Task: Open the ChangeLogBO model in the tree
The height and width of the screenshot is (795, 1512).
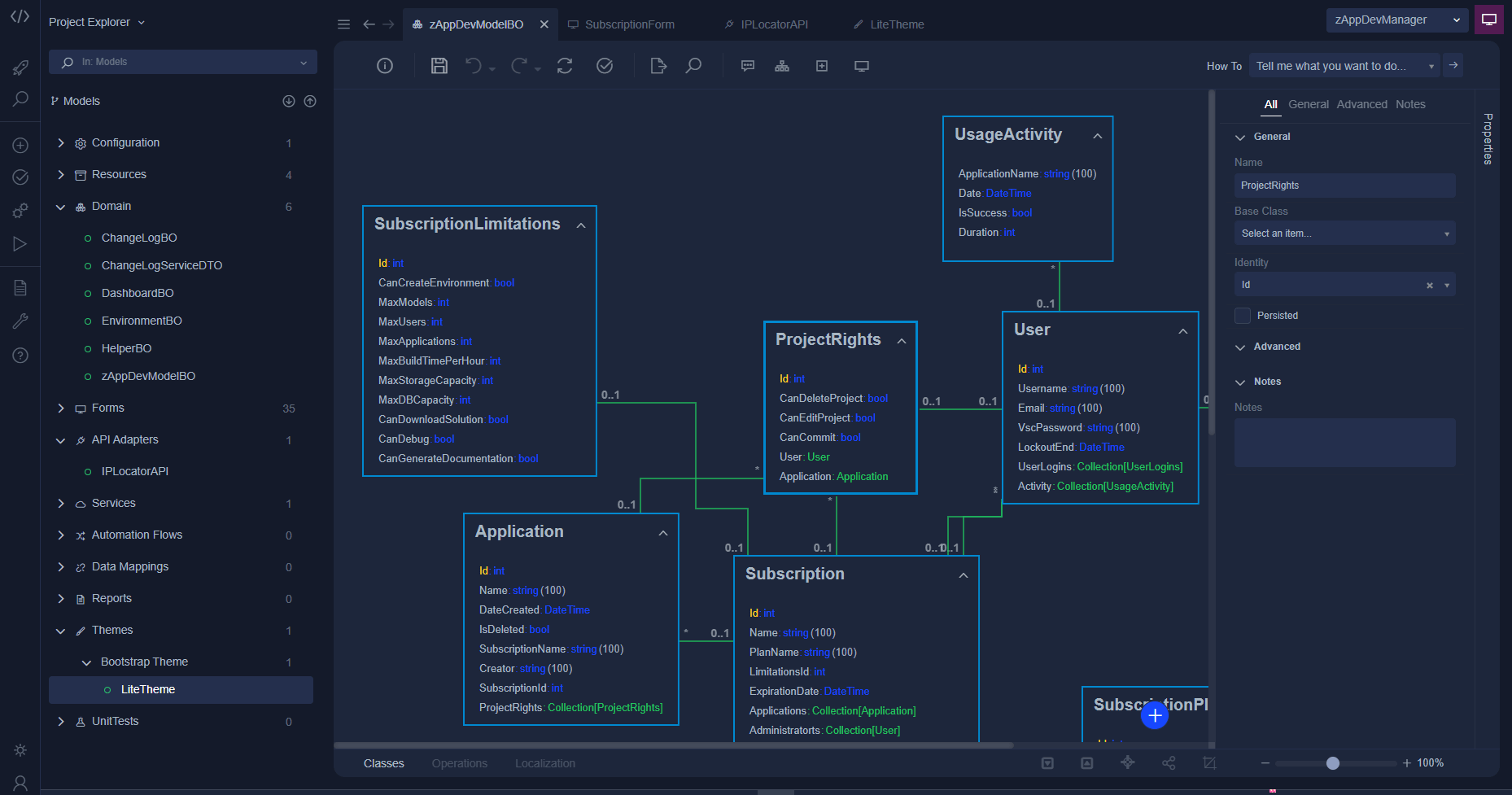Action: click(139, 238)
